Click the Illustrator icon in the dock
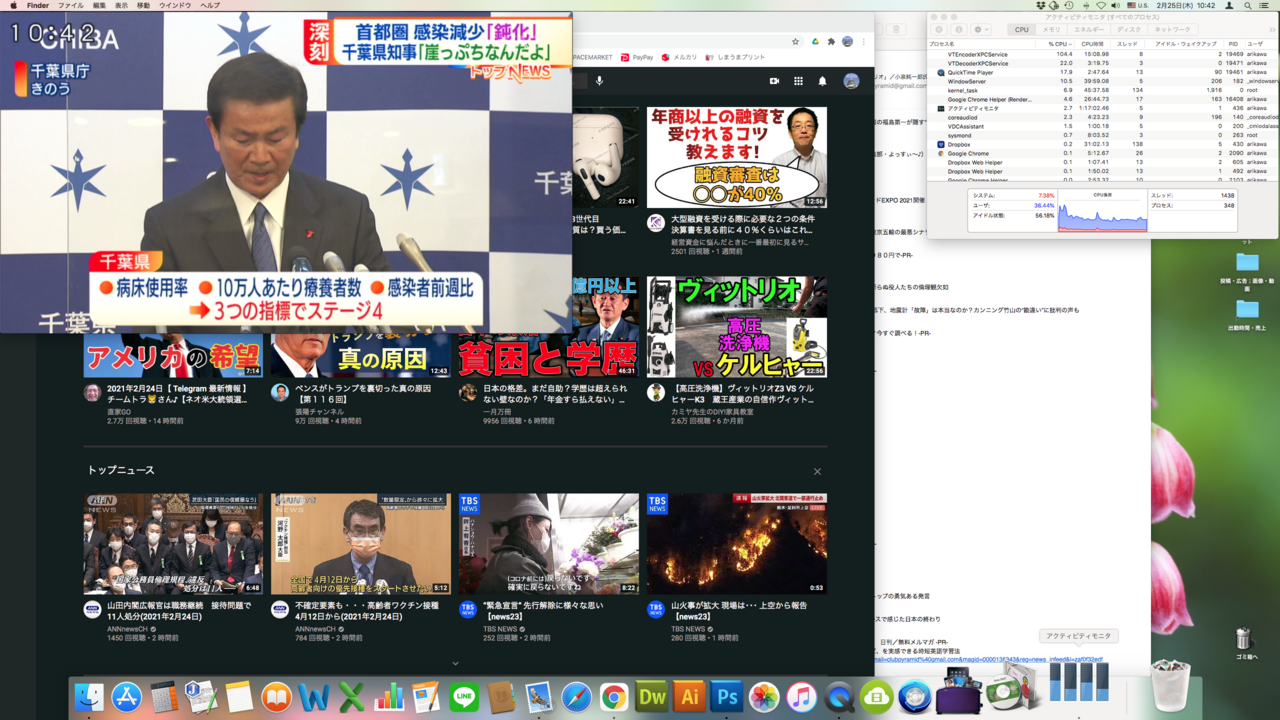 click(x=689, y=697)
